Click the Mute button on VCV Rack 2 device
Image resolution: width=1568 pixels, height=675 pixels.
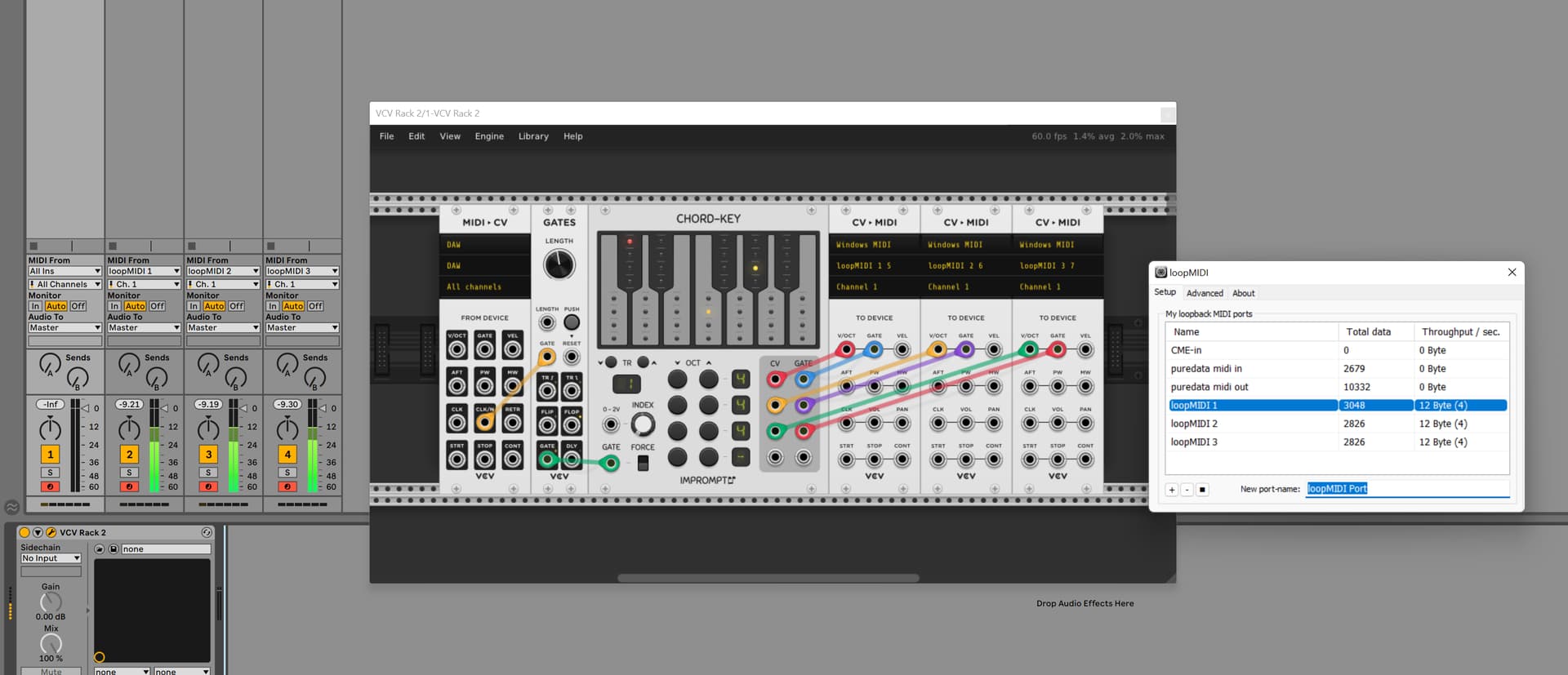pos(51,671)
